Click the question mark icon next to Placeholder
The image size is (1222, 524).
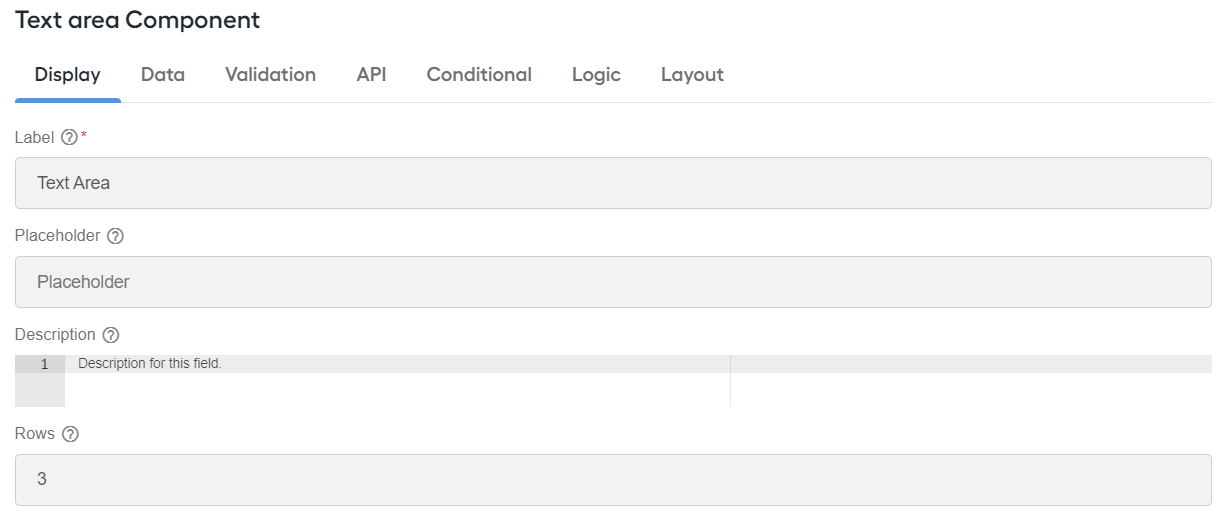coord(115,236)
